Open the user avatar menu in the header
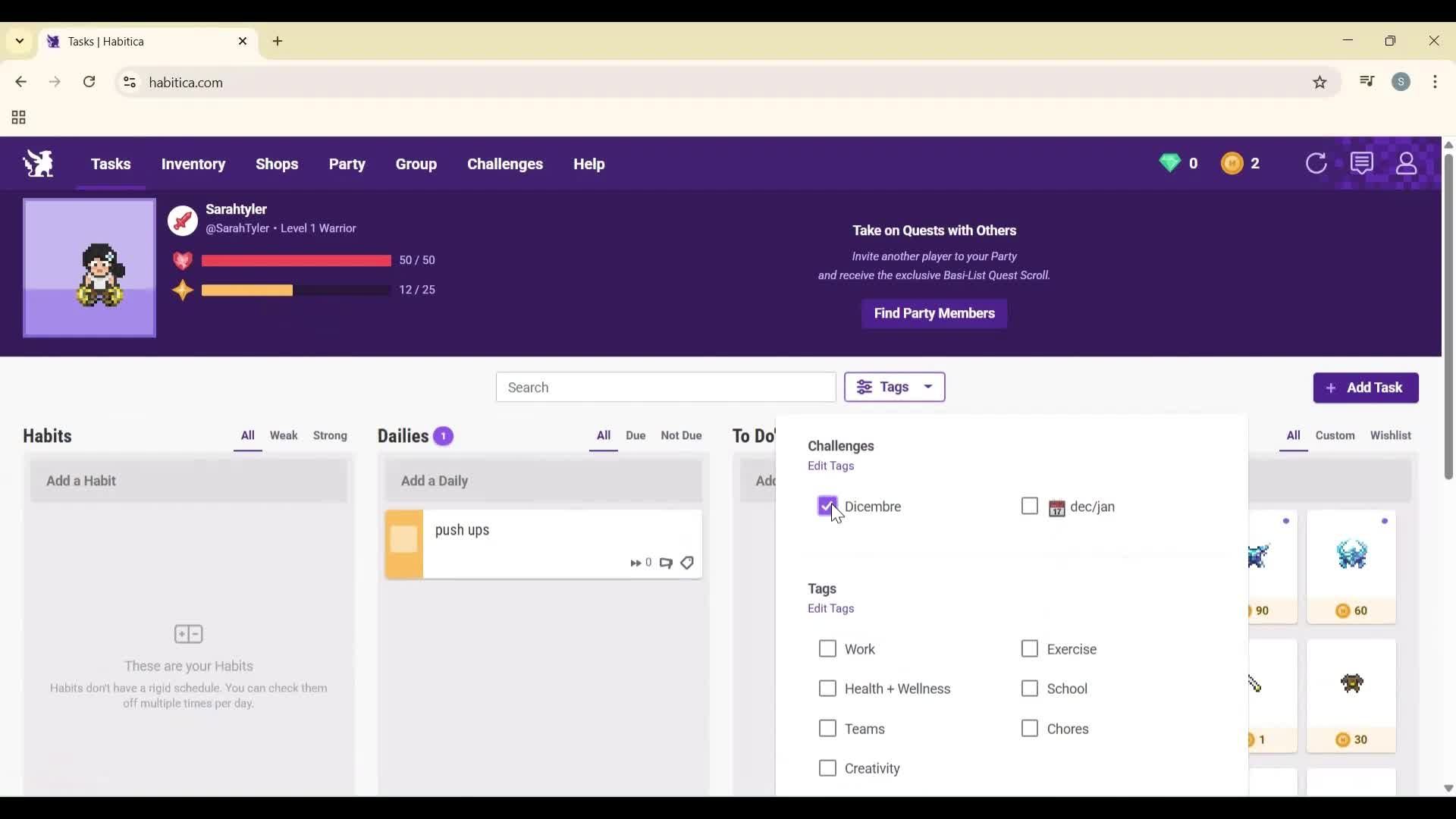This screenshot has width=1456, height=819. click(1407, 163)
